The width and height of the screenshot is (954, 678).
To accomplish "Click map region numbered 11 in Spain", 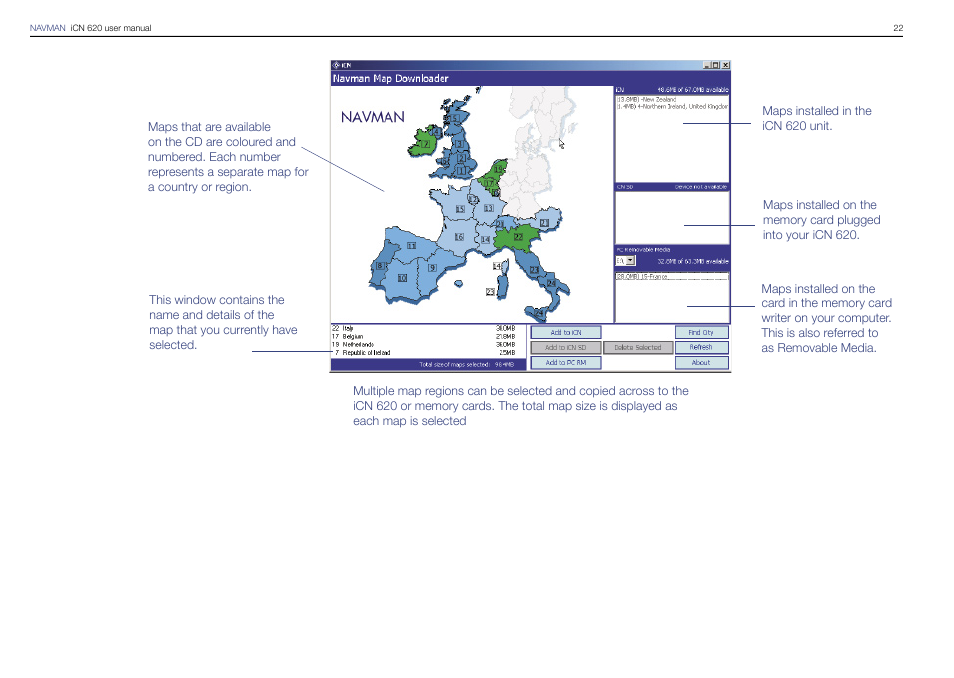I will click(411, 246).
